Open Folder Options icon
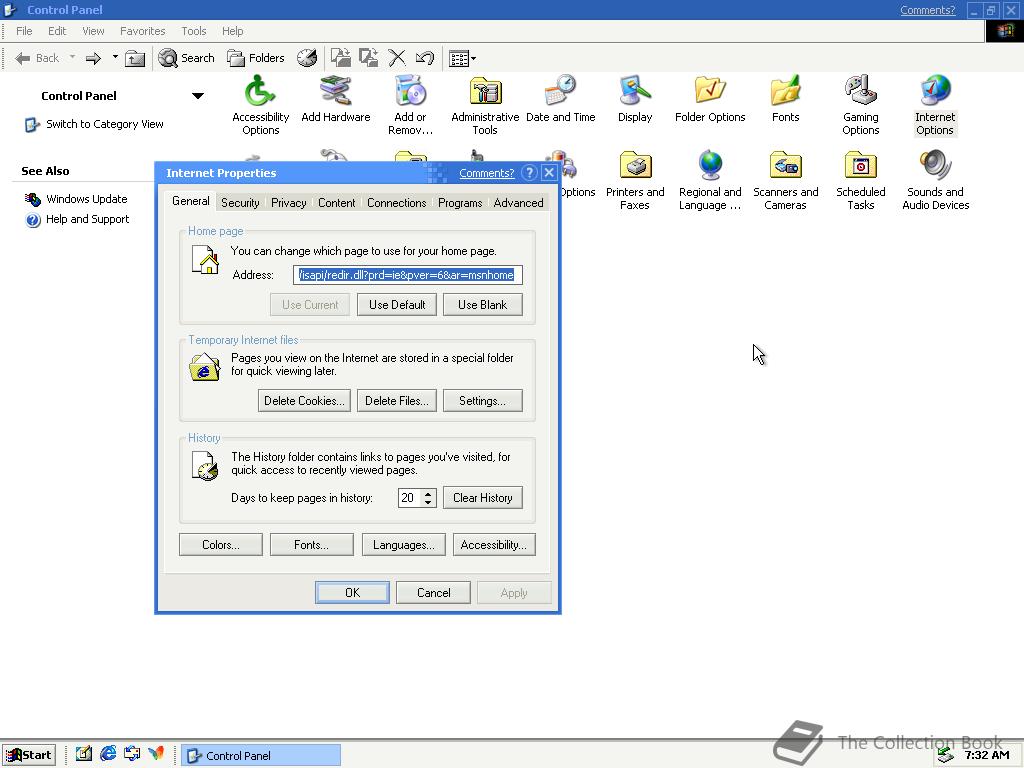 pos(710,99)
